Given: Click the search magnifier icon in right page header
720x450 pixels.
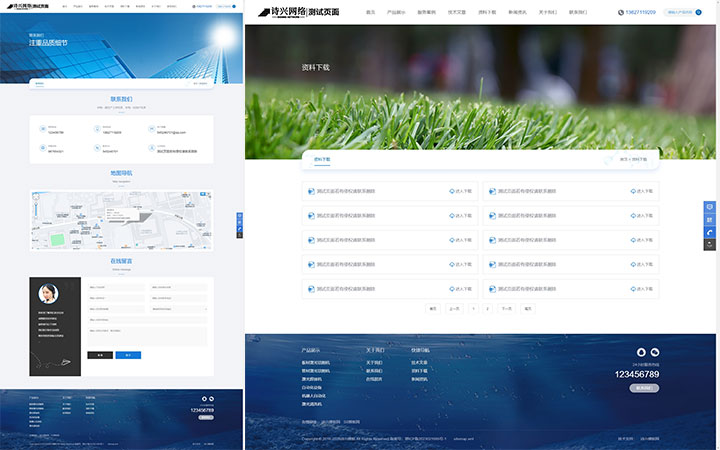Looking at the screenshot, I should point(698,12).
